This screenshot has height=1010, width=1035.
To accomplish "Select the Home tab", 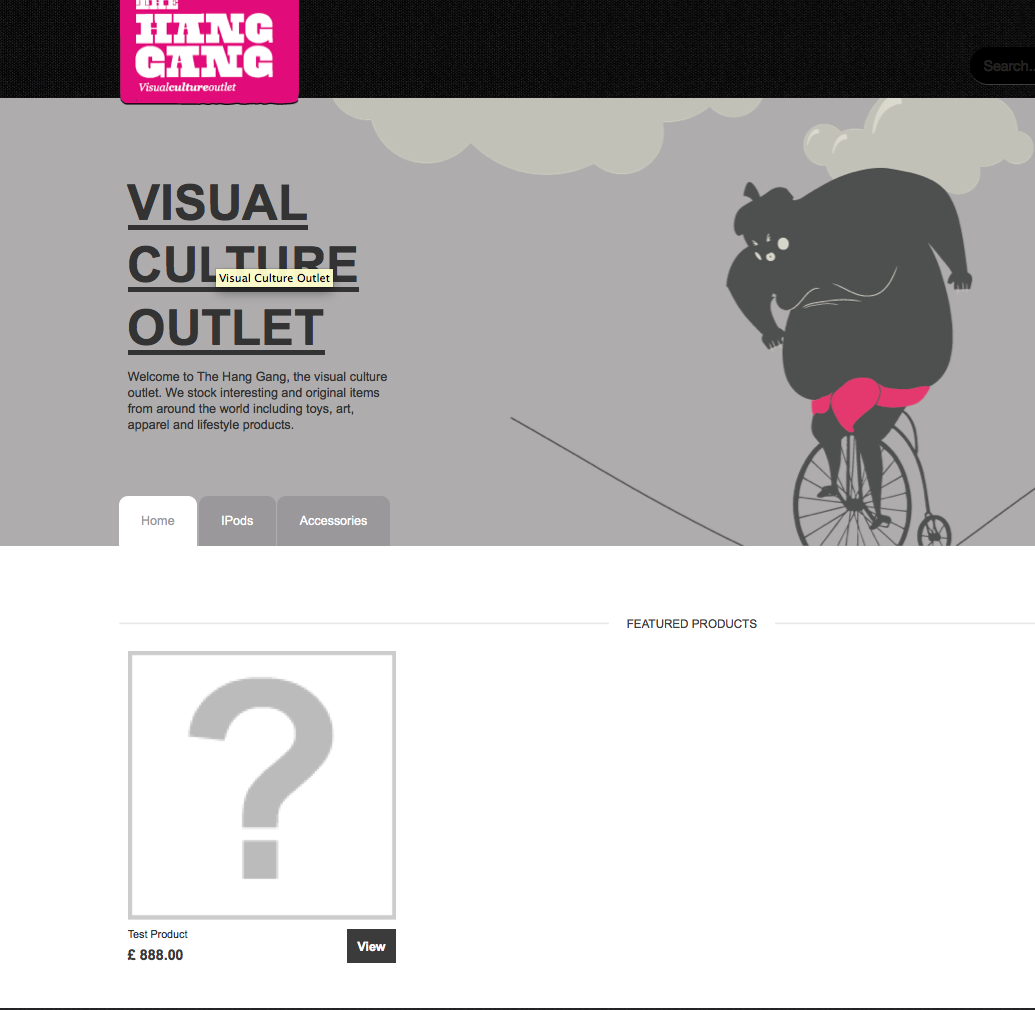I will (x=158, y=521).
